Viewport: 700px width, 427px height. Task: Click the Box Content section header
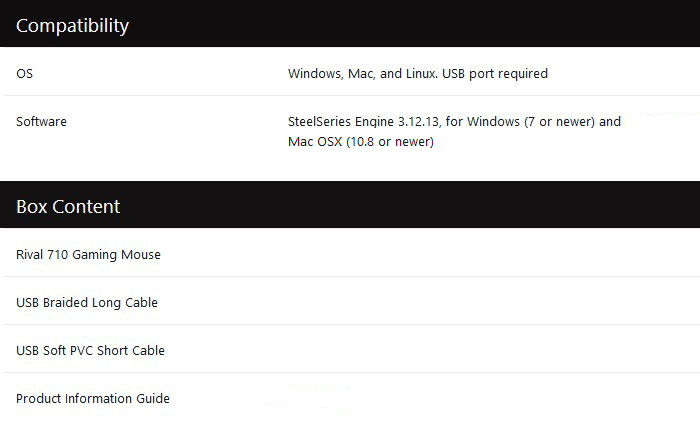[x=350, y=205]
